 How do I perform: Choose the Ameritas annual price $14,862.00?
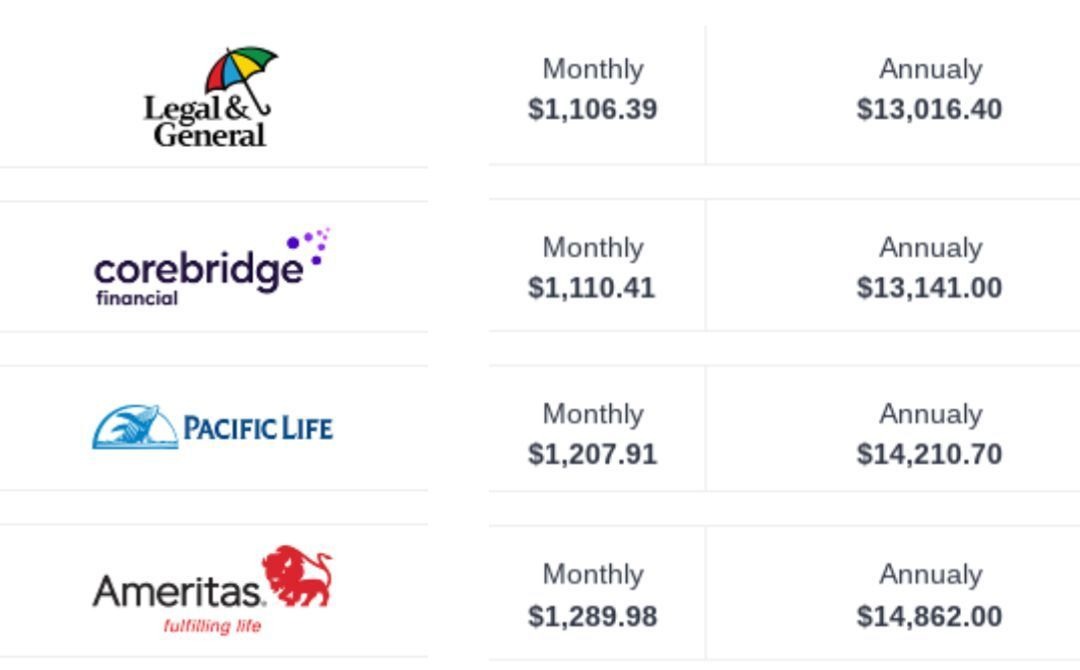pyautogui.click(x=929, y=616)
